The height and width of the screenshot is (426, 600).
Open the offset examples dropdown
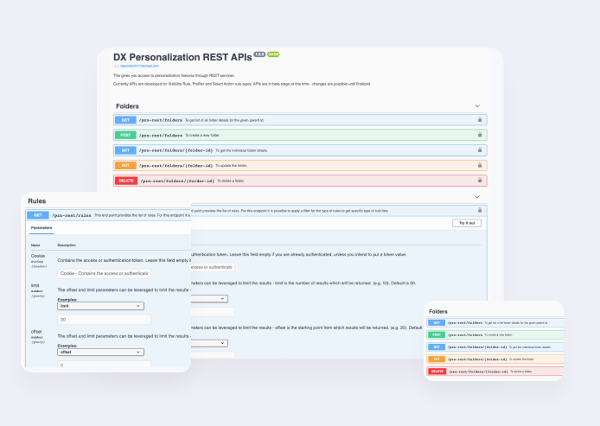click(101, 352)
